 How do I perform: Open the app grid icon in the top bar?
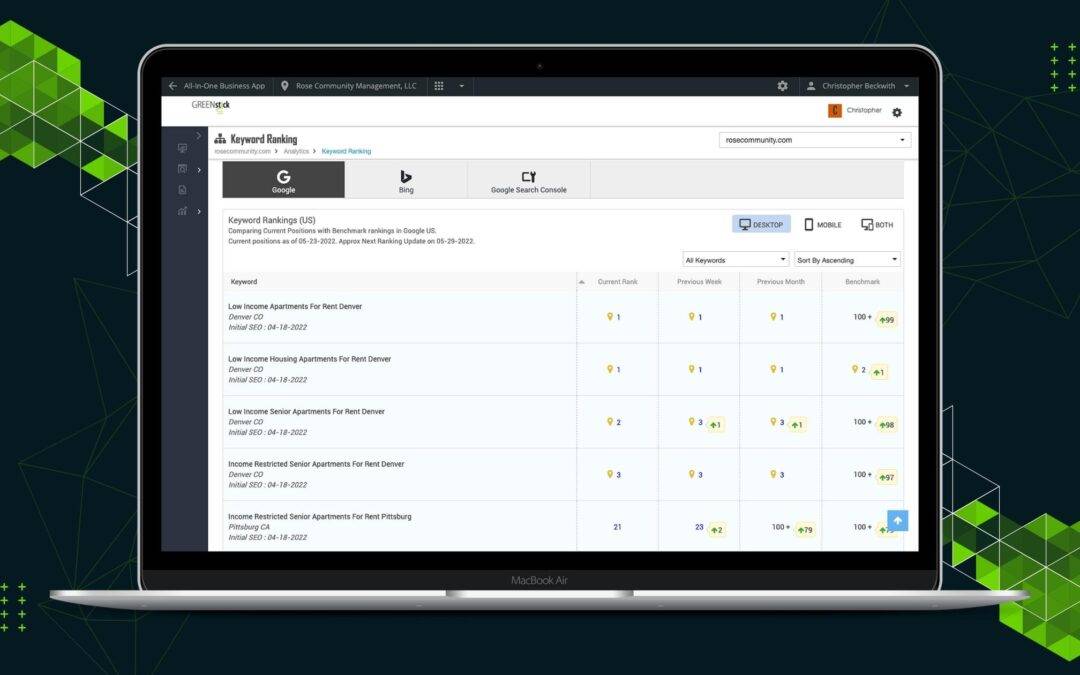pos(439,86)
